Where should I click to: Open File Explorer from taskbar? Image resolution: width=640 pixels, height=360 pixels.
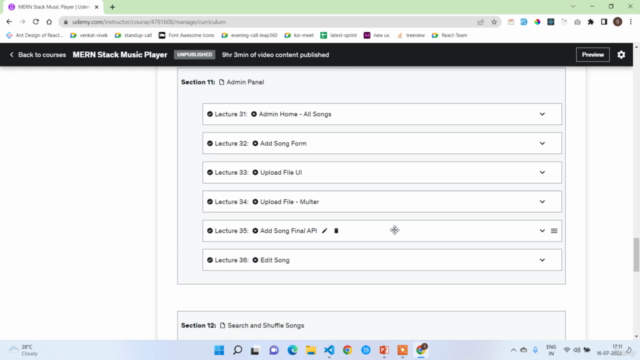pyautogui.click(x=311, y=350)
